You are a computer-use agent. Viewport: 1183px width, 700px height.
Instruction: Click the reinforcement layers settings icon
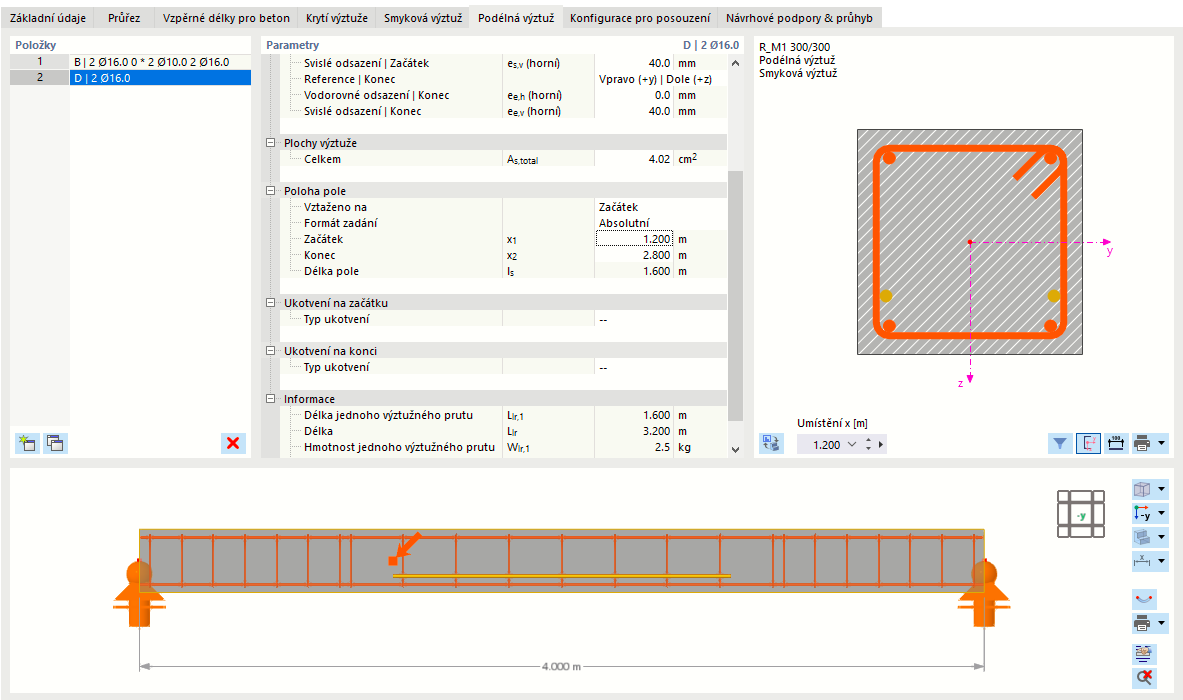pyautogui.click(x=1145, y=653)
